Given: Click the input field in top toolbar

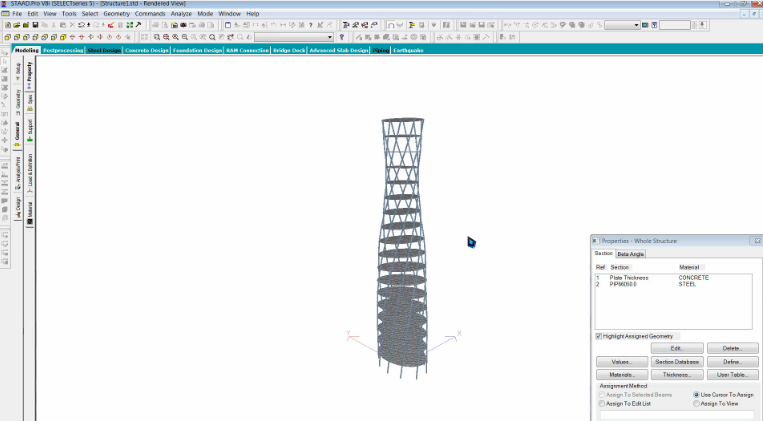Looking at the screenshot, I should [x=674, y=25].
